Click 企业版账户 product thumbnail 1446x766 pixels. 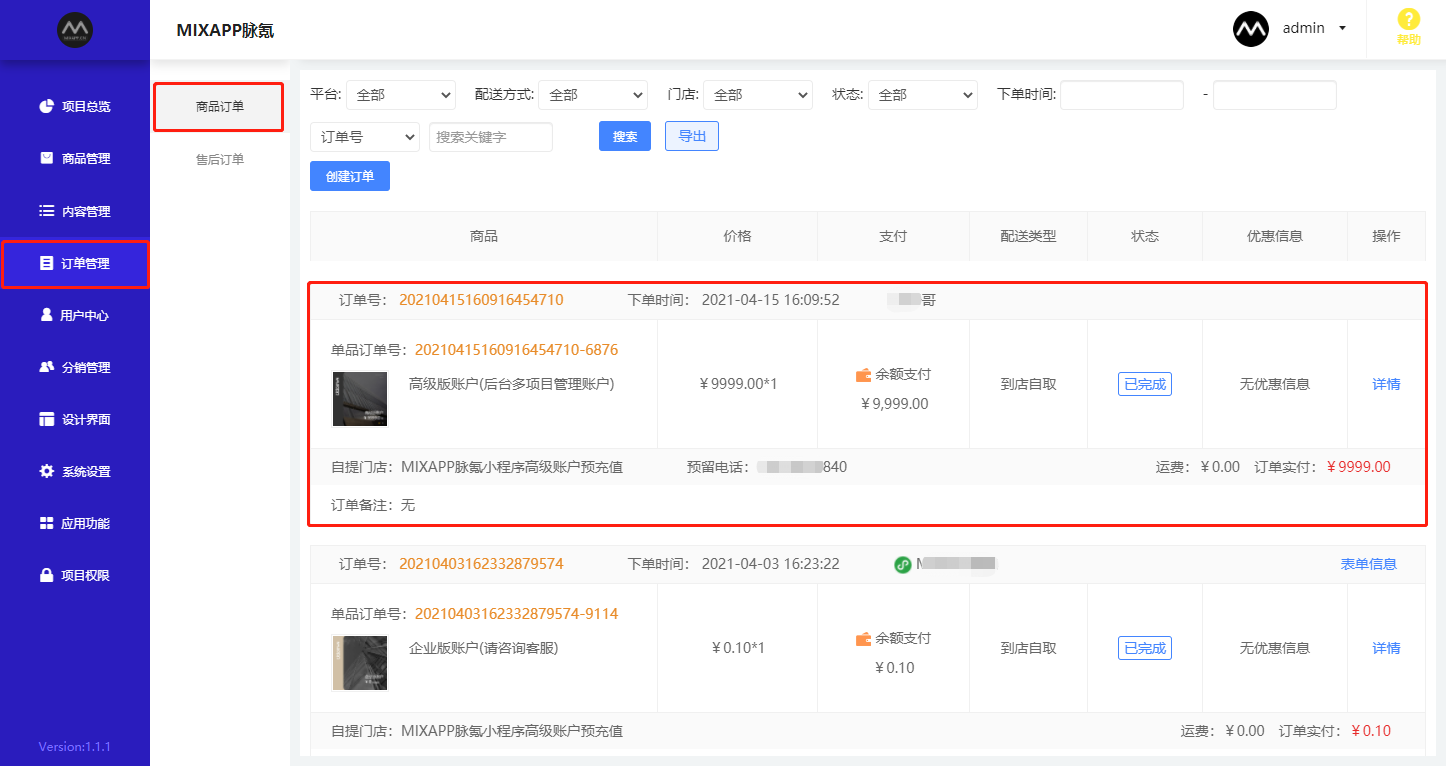359,663
